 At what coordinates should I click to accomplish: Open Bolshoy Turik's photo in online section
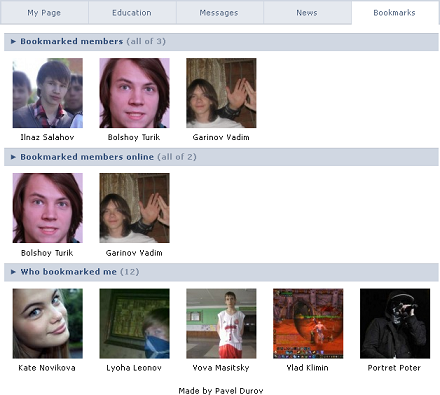pos(48,208)
